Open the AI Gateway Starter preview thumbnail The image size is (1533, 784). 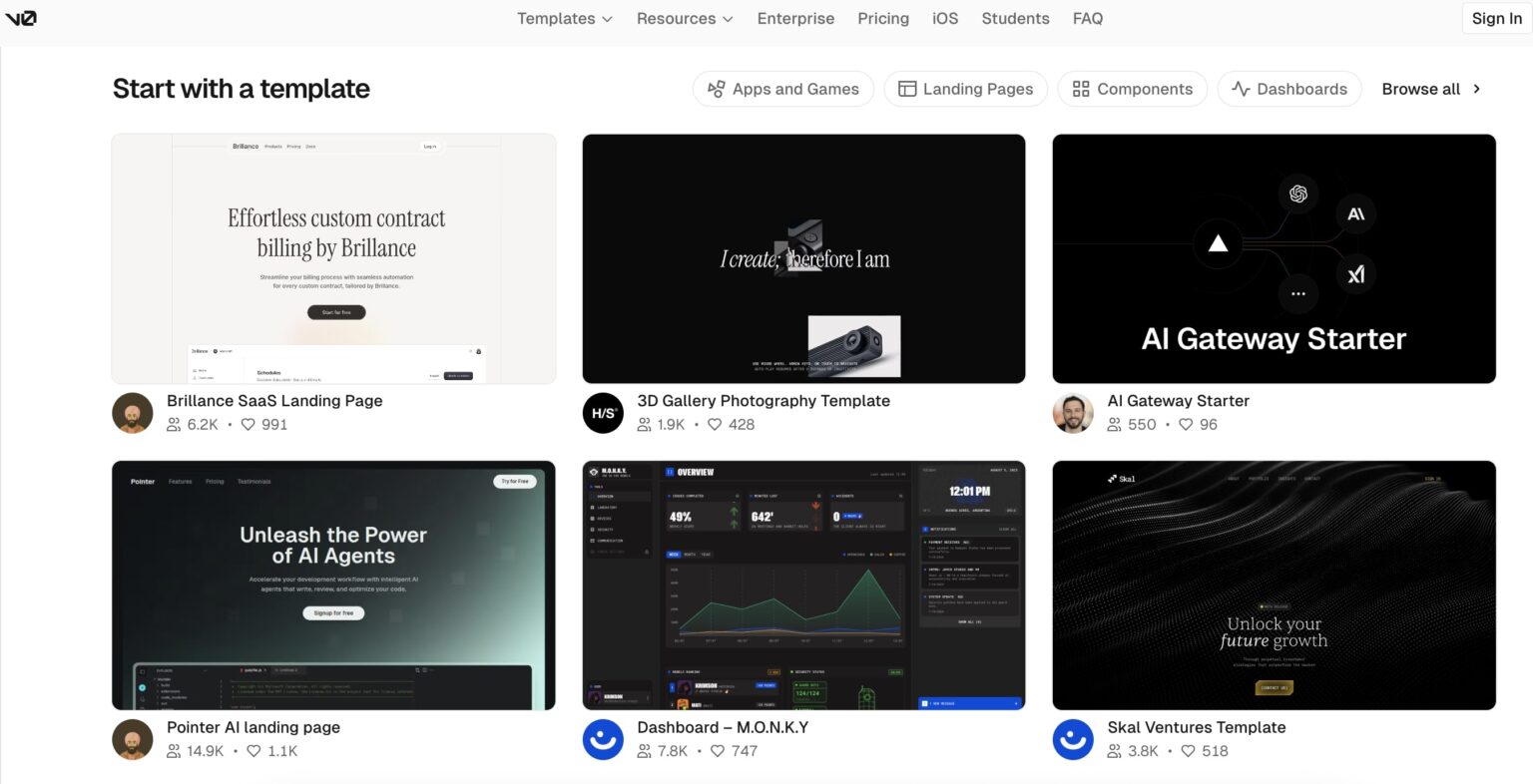[1274, 259]
